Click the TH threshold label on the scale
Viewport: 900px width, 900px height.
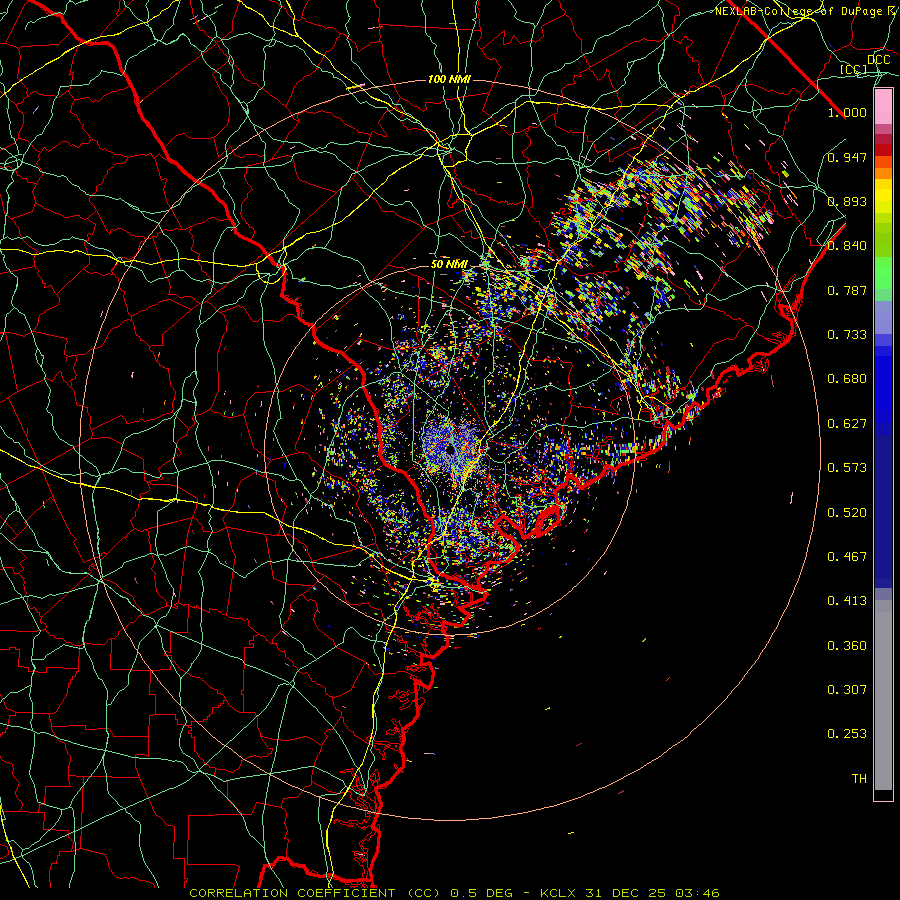(859, 779)
